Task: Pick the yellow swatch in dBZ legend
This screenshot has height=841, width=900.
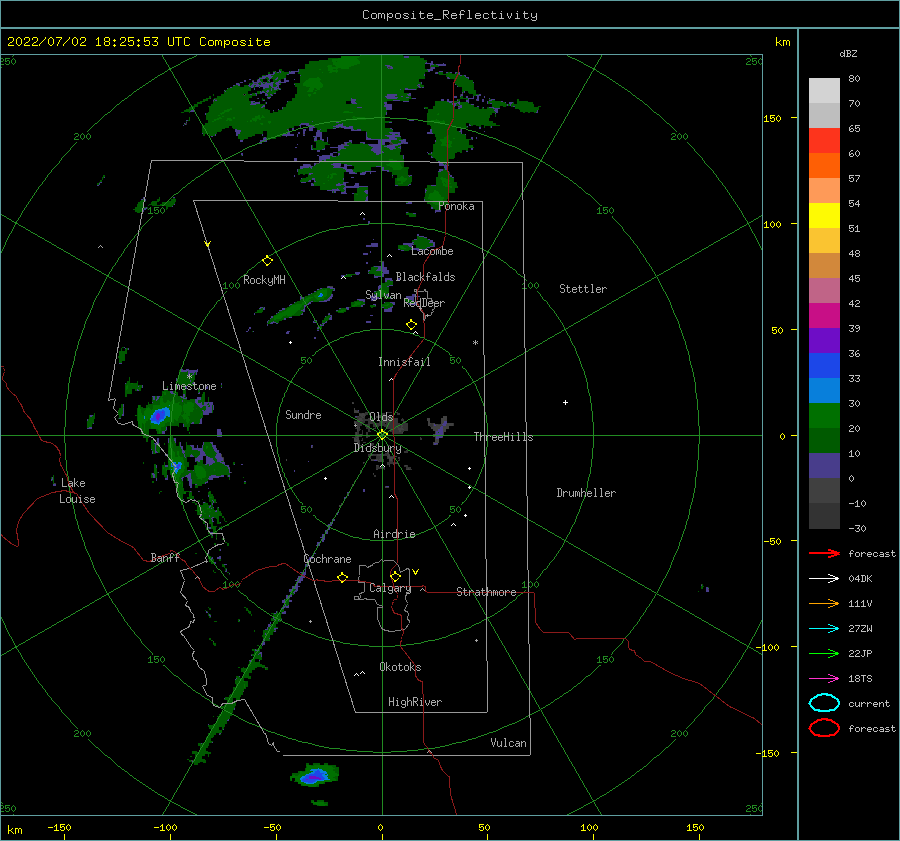Action: click(824, 215)
